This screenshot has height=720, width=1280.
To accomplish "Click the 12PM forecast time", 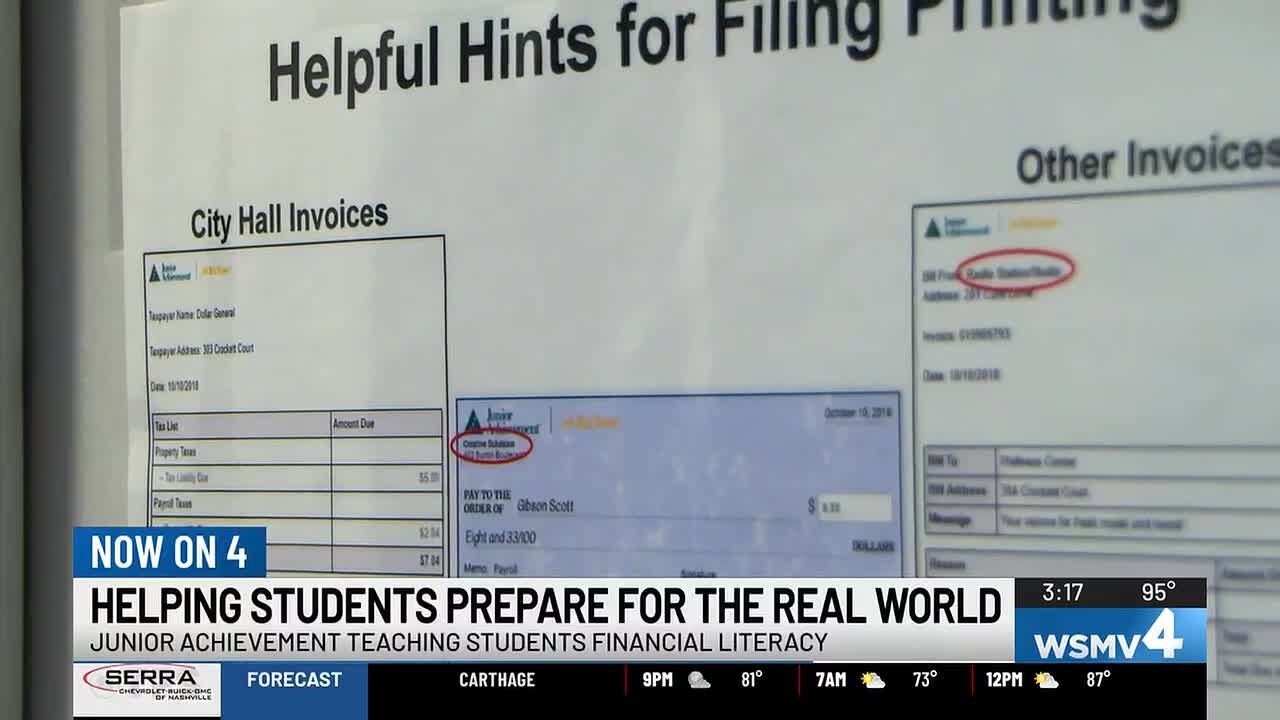I will point(1004,680).
